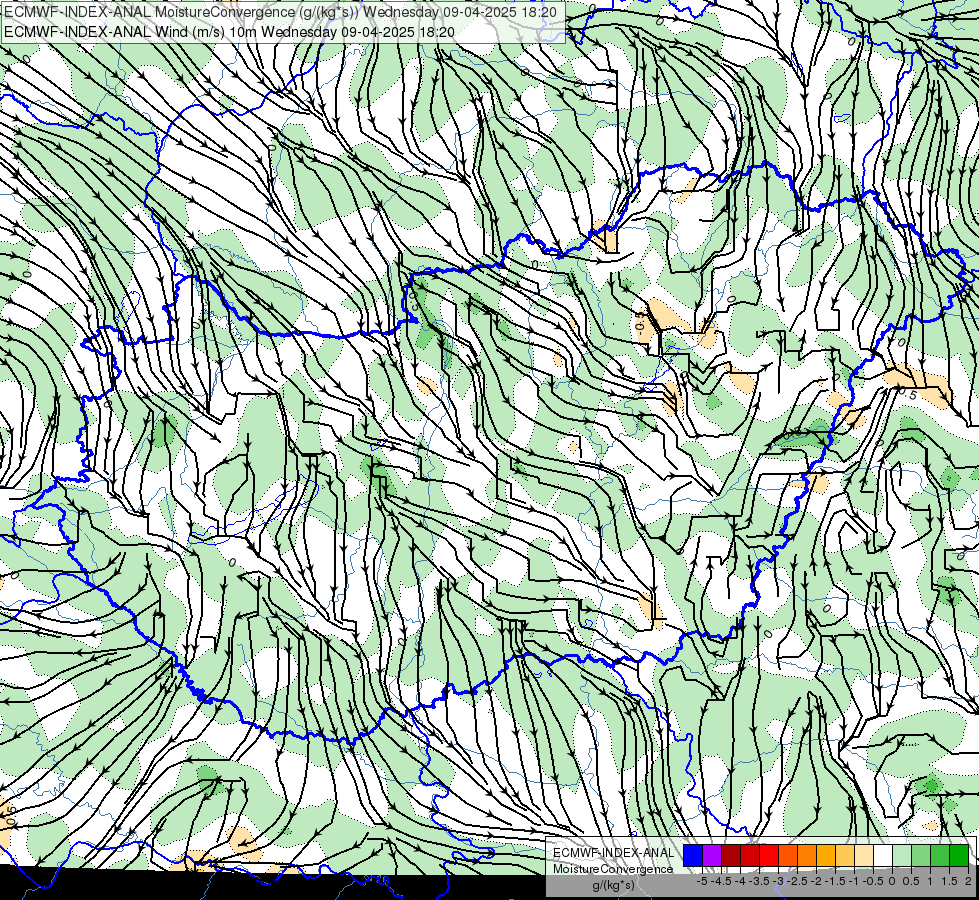Image resolution: width=979 pixels, height=900 pixels.
Task: Click the blue legend swatch below -5
Action: 693,855
